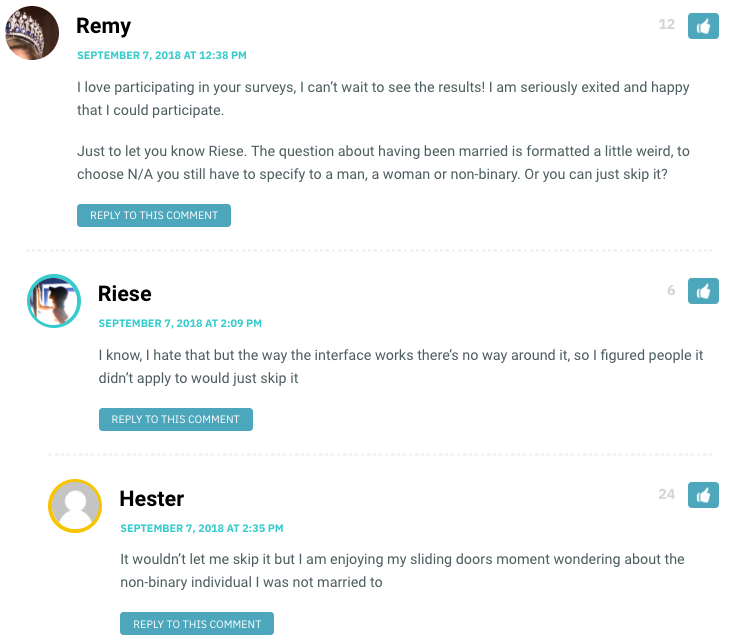The height and width of the screenshot is (644, 731).
Task: Reply to Riese's comment
Action: pyautogui.click(x=176, y=419)
